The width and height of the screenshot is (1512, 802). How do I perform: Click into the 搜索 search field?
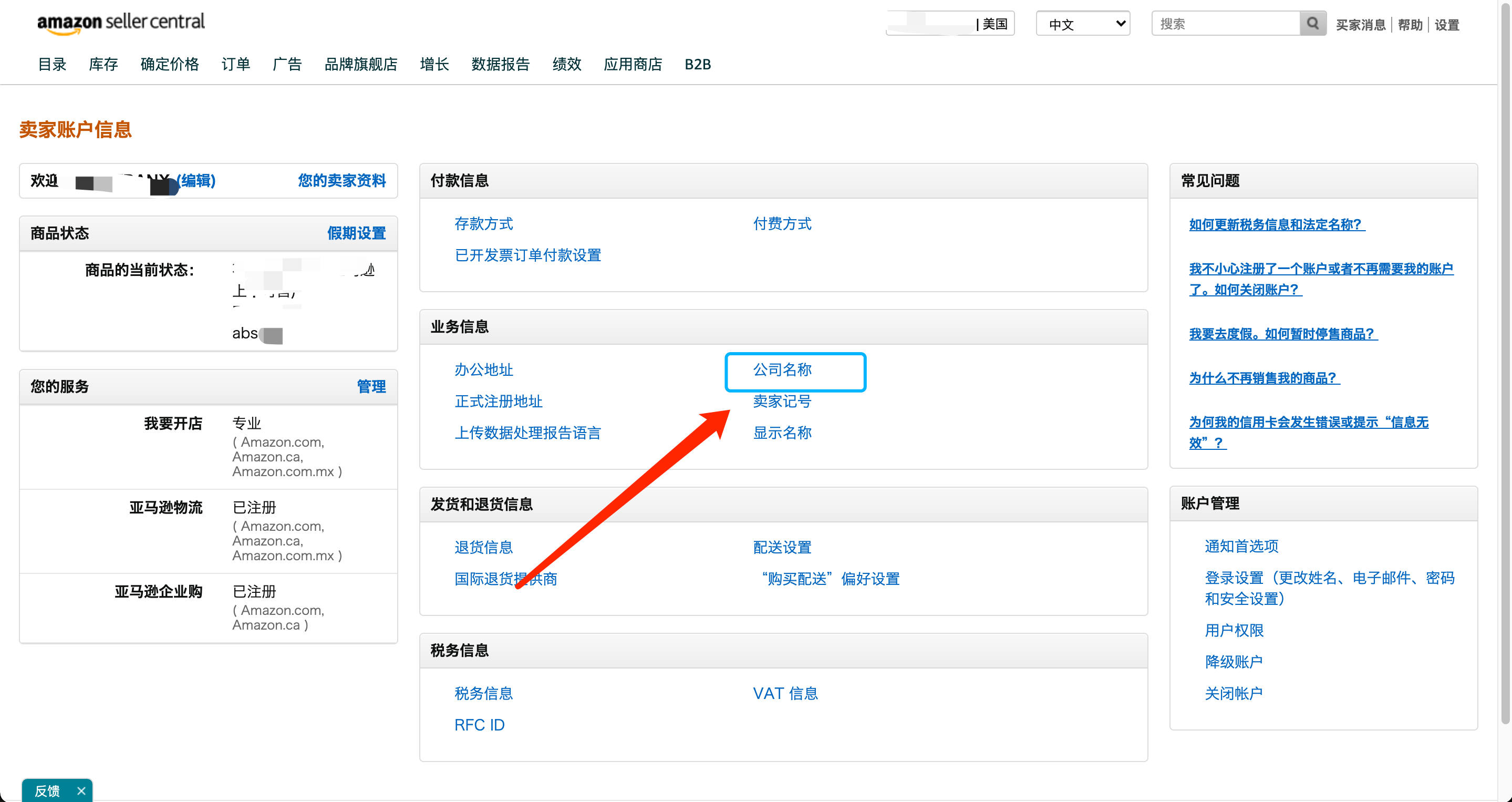pyautogui.click(x=1226, y=24)
